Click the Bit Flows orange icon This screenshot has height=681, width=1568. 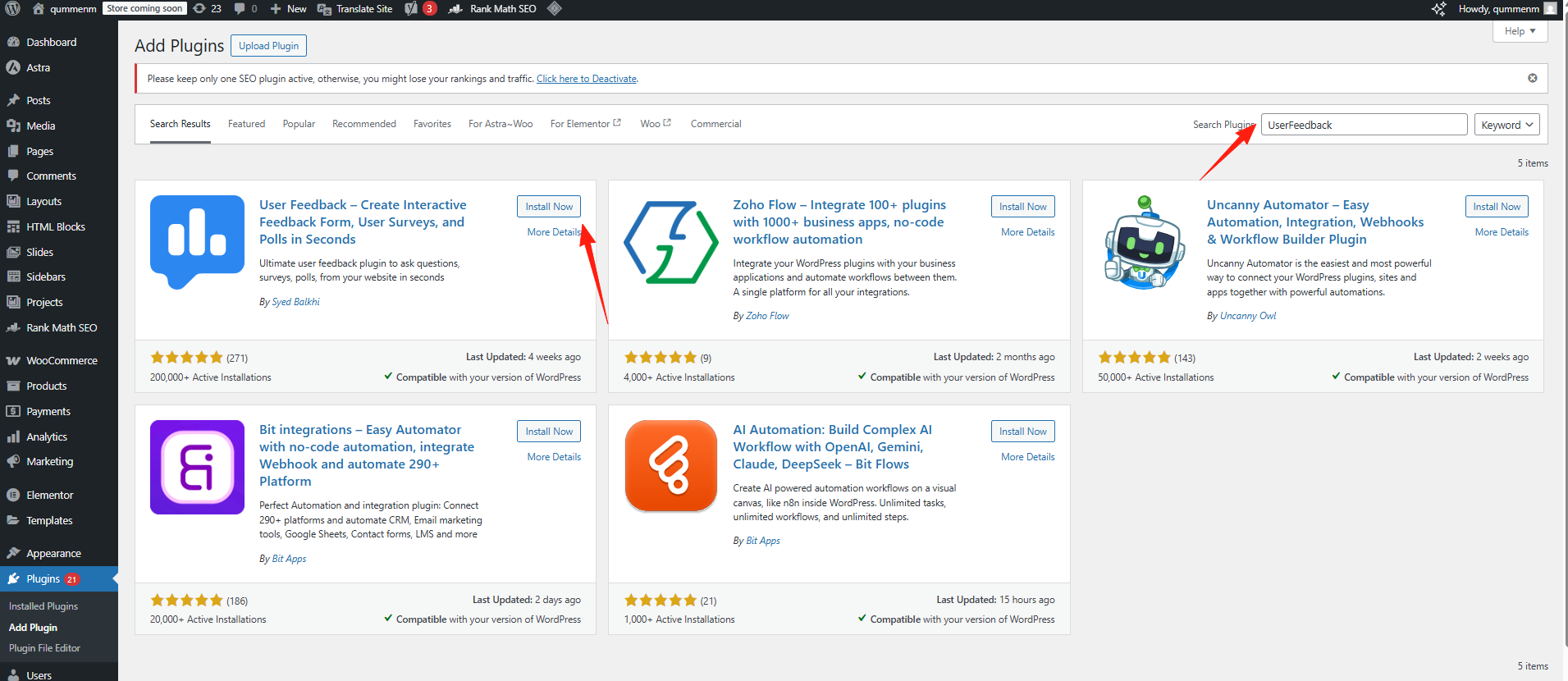coord(670,465)
